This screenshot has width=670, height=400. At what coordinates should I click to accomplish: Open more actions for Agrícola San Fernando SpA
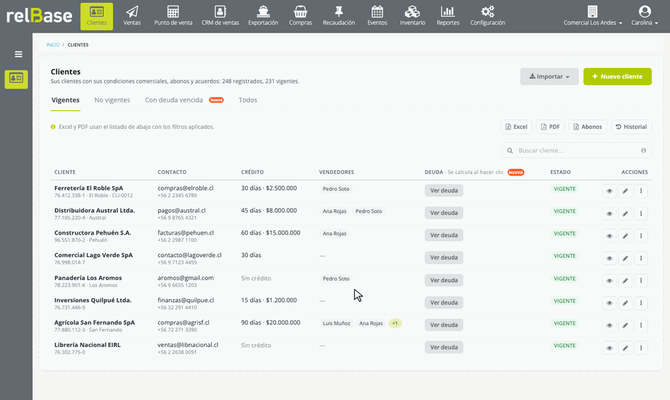[641, 325]
